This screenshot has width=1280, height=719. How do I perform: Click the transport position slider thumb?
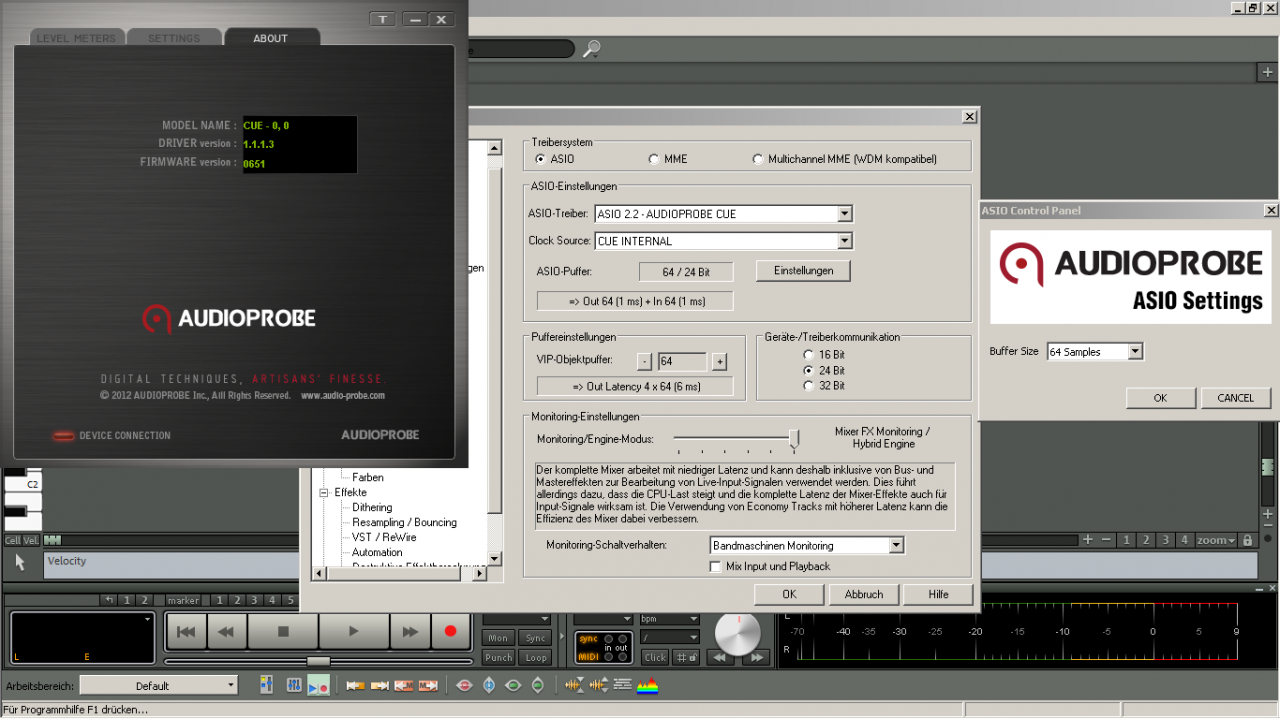(318, 661)
